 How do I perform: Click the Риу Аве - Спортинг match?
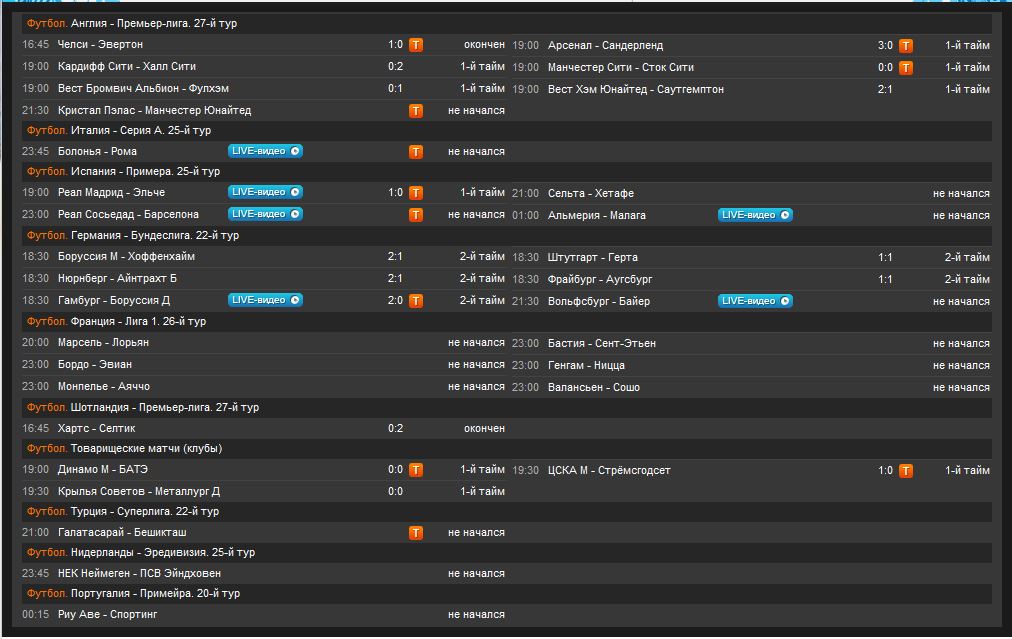(108, 614)
